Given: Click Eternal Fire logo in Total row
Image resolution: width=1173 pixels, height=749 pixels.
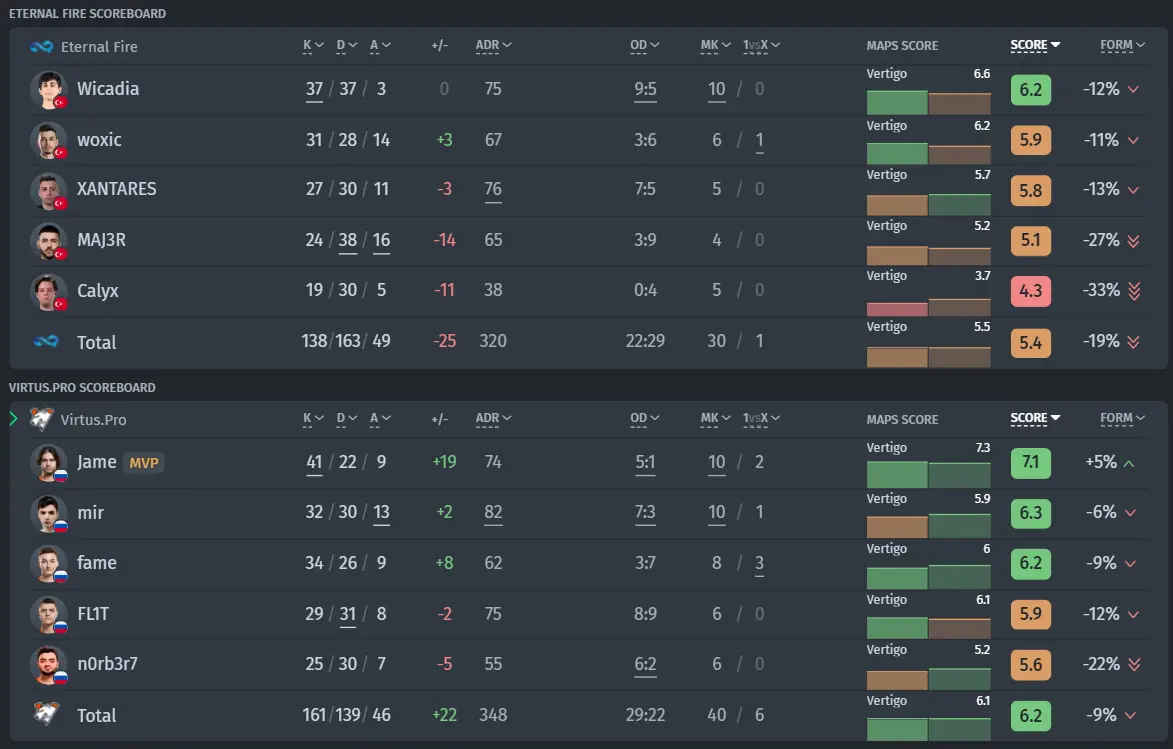Looking at the screenshot, I should pyautogui.click(x=46, y=341).
